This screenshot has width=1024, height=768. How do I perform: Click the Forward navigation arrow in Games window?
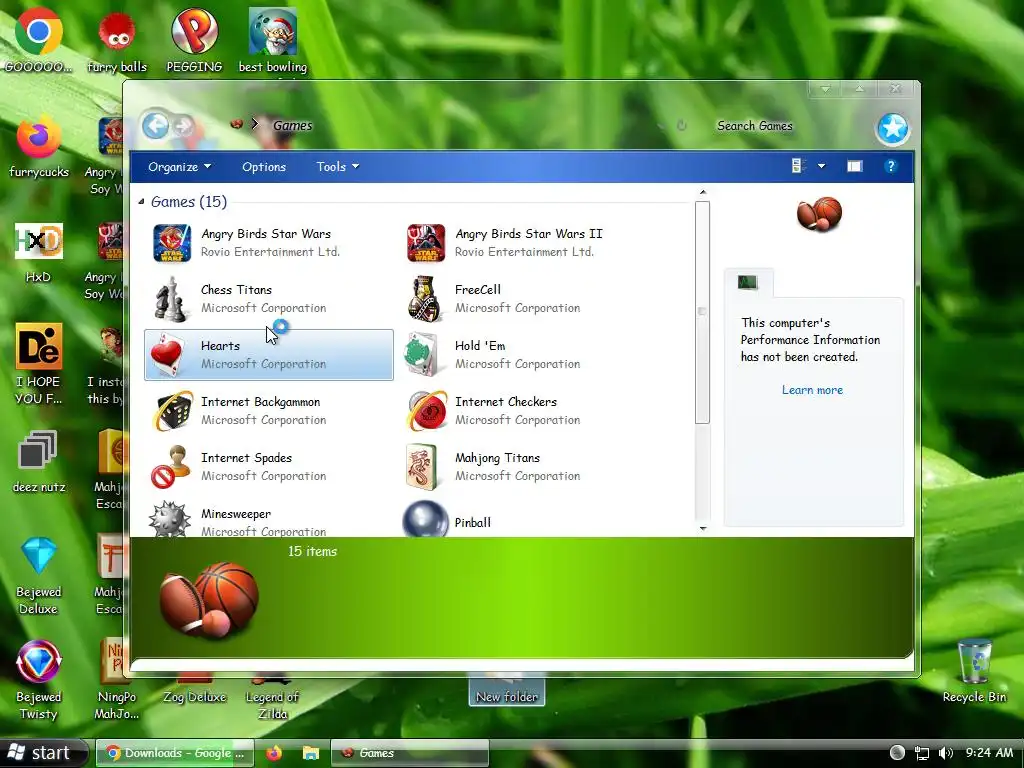(184, 126)
